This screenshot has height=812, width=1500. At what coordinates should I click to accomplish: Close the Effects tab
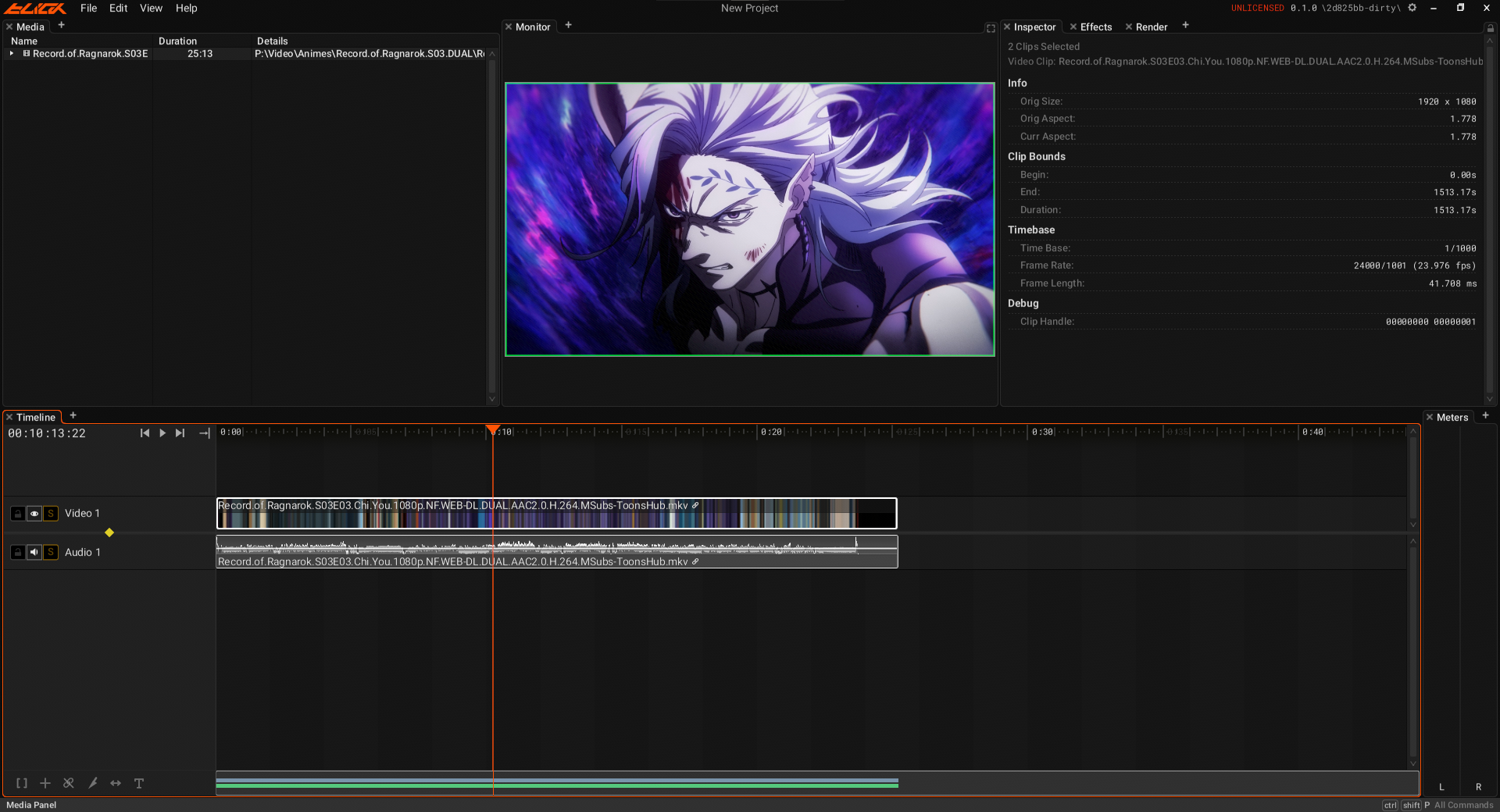pyautogui.click(x=1073, y=27)
